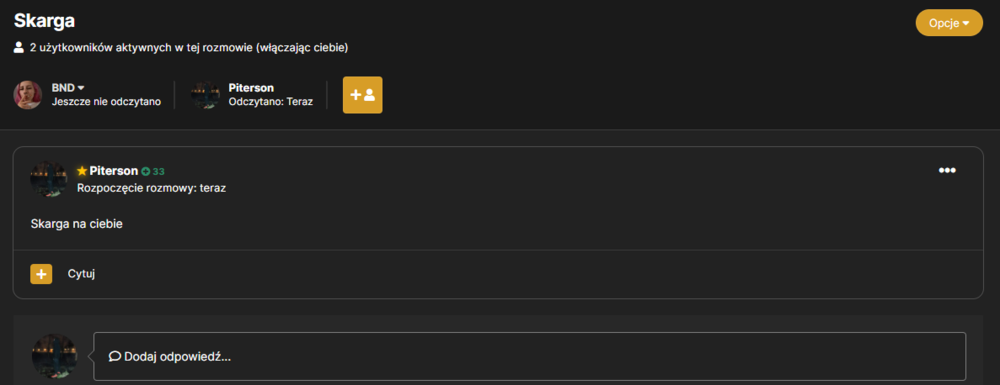Expand the BND user dropdown arrow
Viewport: 1000px width, 385px height.
click(81, 88)
